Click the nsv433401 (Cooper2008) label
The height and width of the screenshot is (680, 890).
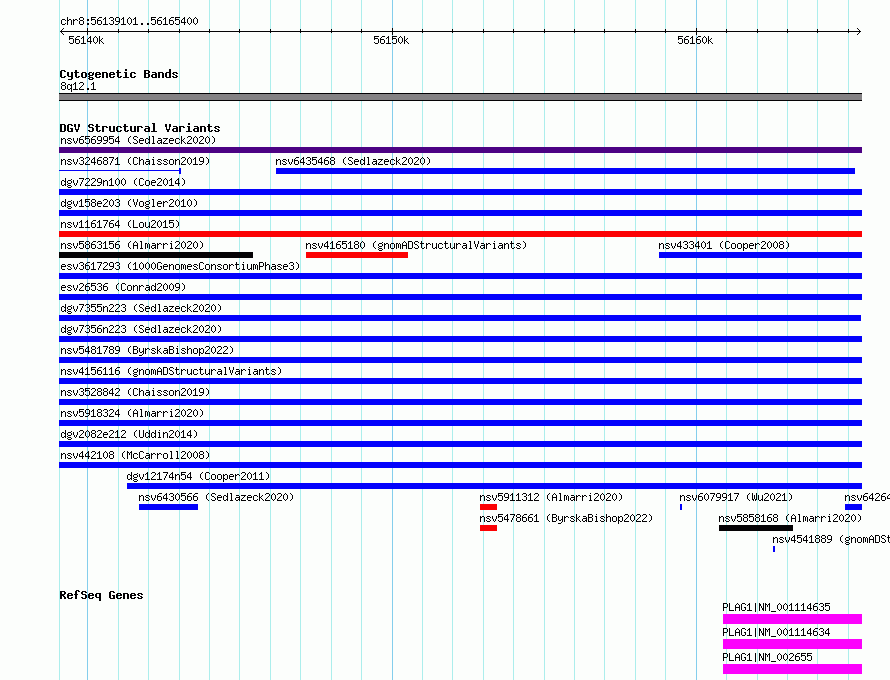coord(724,245)
